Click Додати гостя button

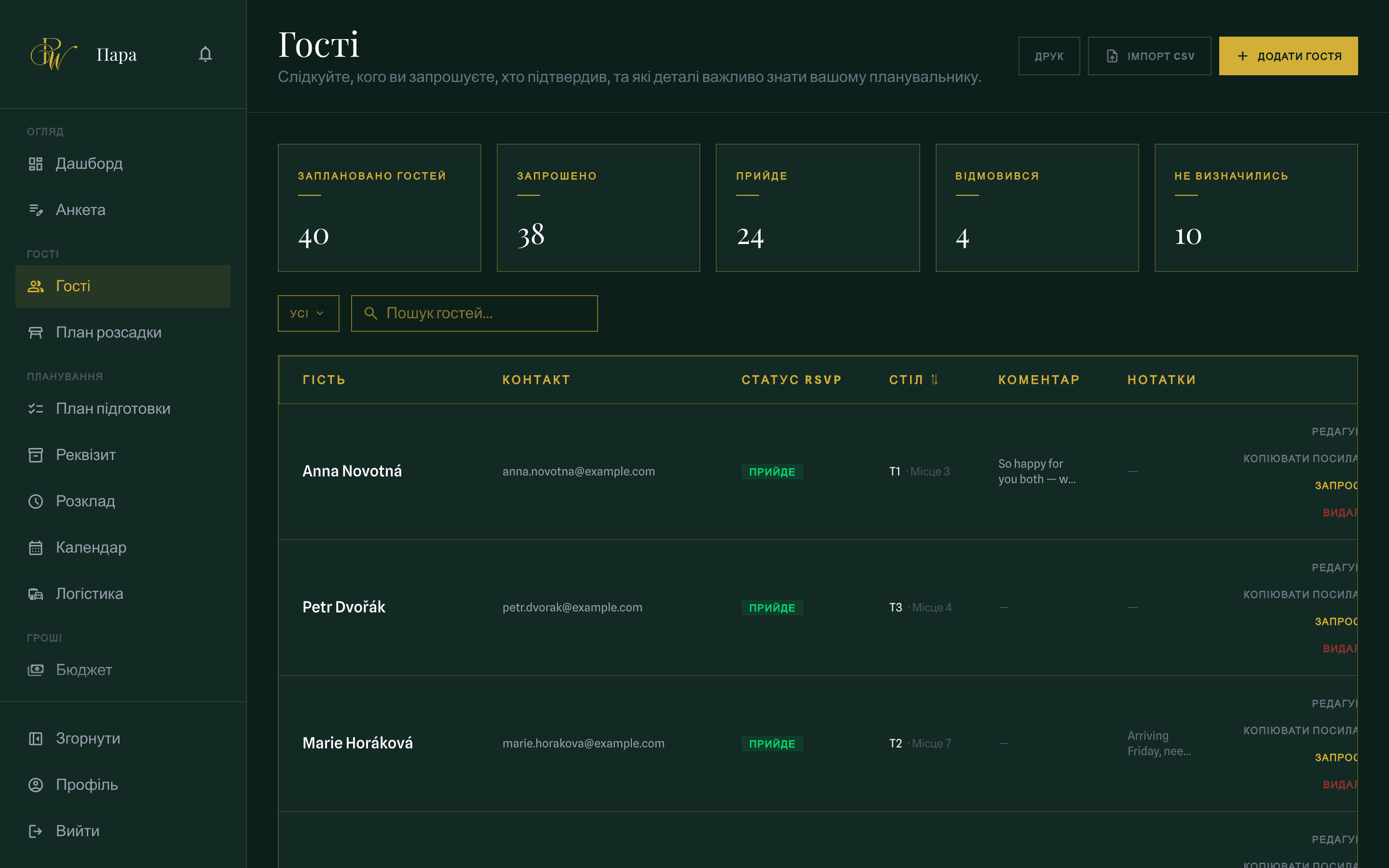(x=1288, y=56)
